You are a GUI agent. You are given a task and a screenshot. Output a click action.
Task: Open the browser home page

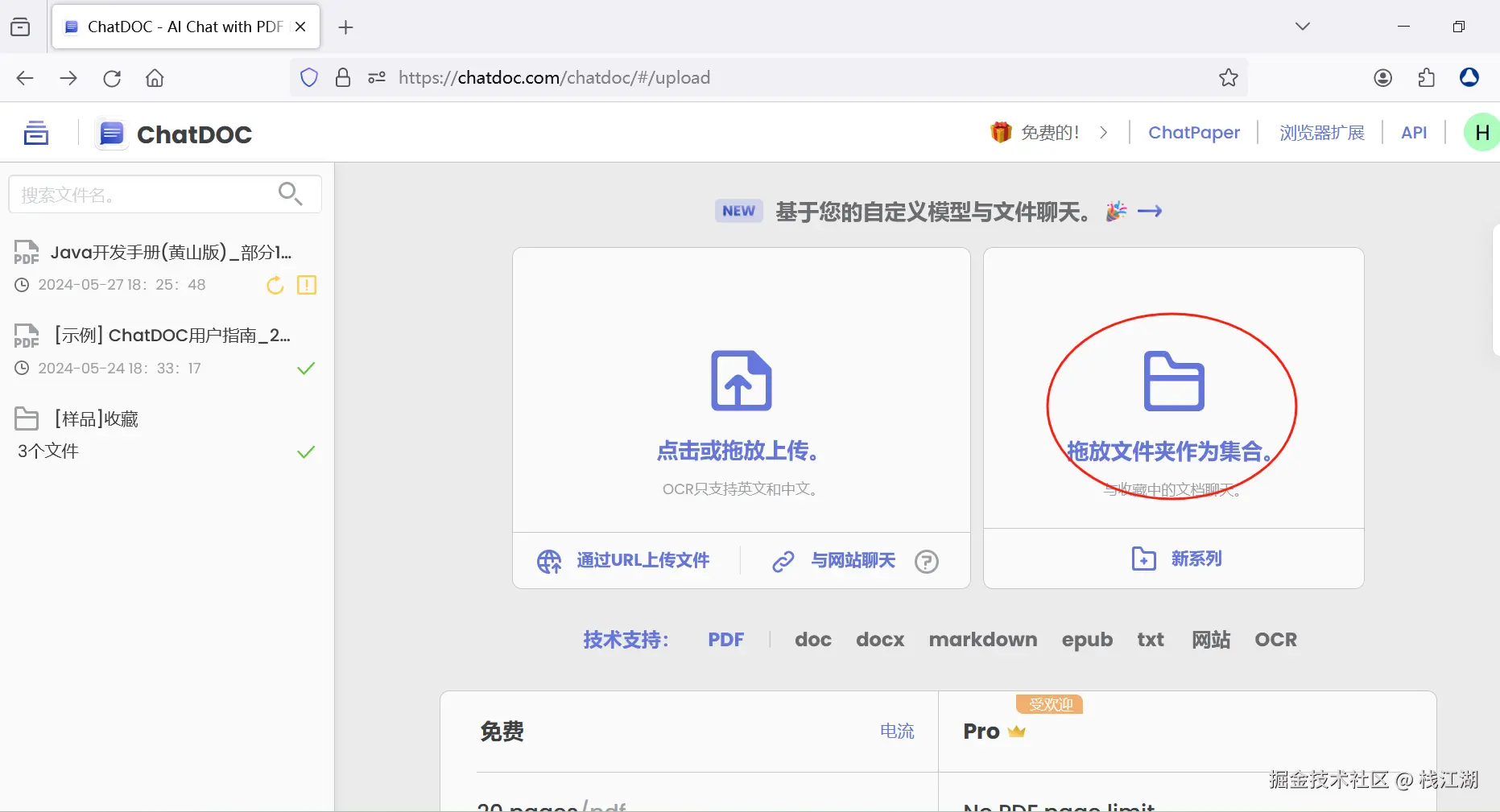tap(155, 78)
